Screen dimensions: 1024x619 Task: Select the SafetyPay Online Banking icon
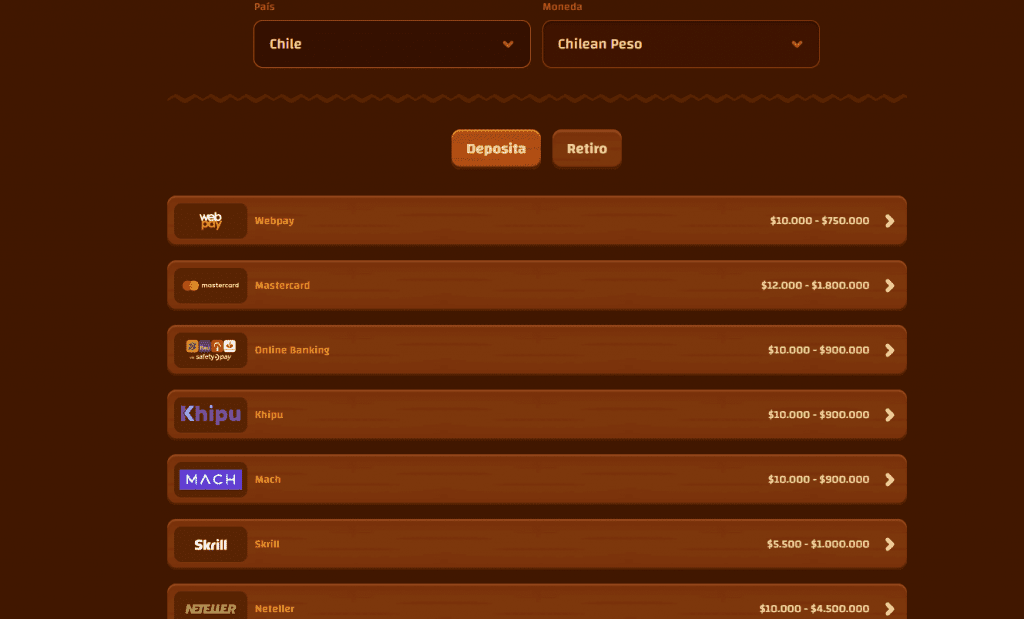(210, 350)
